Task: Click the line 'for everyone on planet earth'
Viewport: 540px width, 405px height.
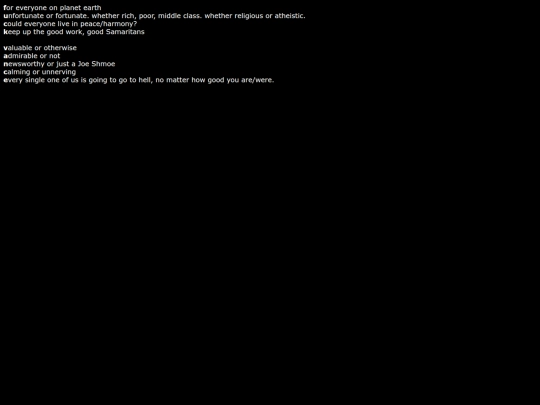Action: tap(52, 8)
